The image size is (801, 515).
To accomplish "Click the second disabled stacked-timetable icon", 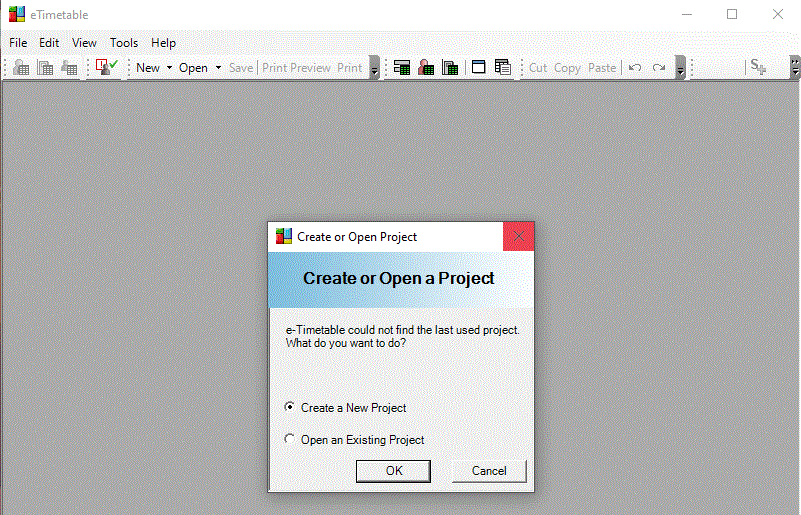I will (x=45, y=67).
